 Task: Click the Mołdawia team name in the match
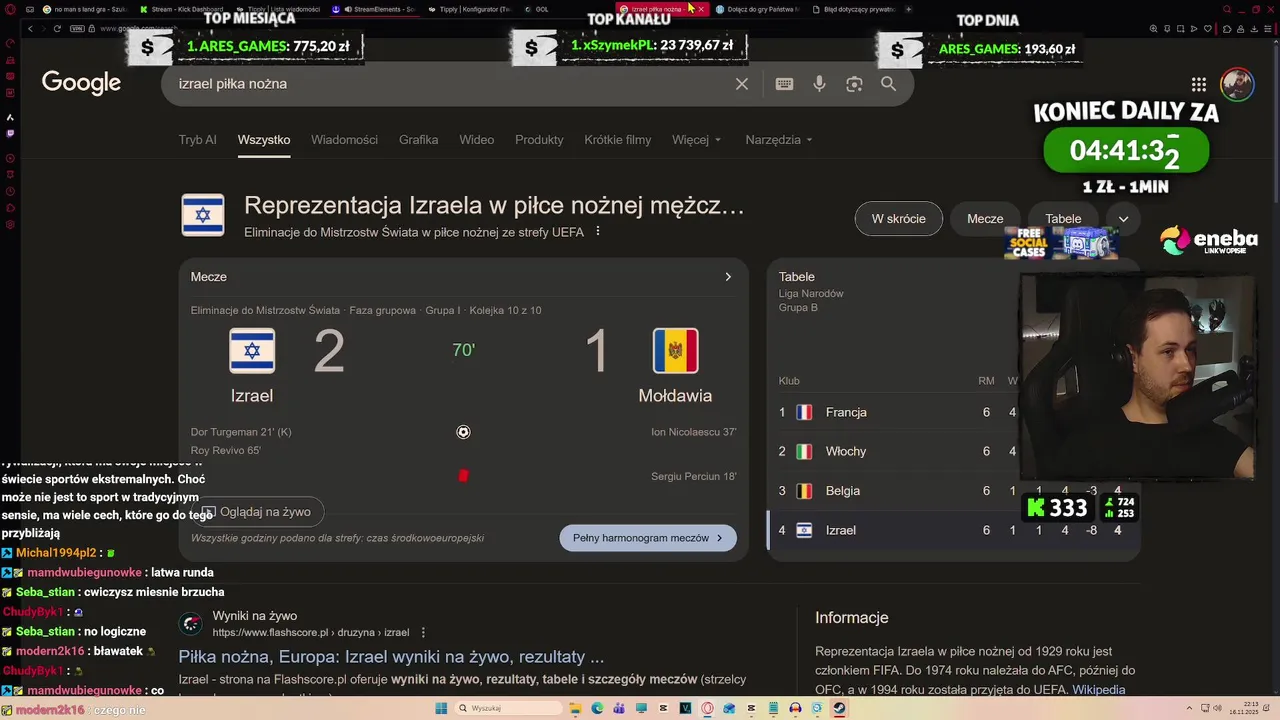(675, 396)
